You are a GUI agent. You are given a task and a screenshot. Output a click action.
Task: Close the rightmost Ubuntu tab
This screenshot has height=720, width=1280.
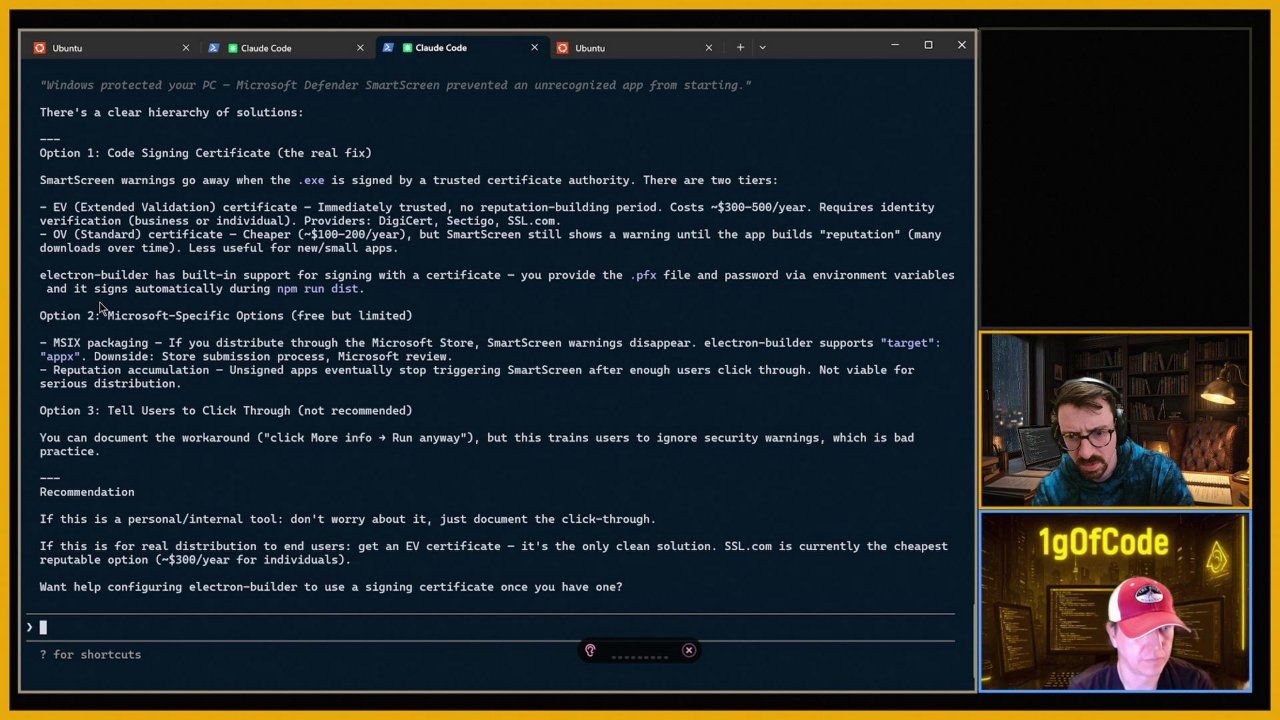(x=708, y=47)
